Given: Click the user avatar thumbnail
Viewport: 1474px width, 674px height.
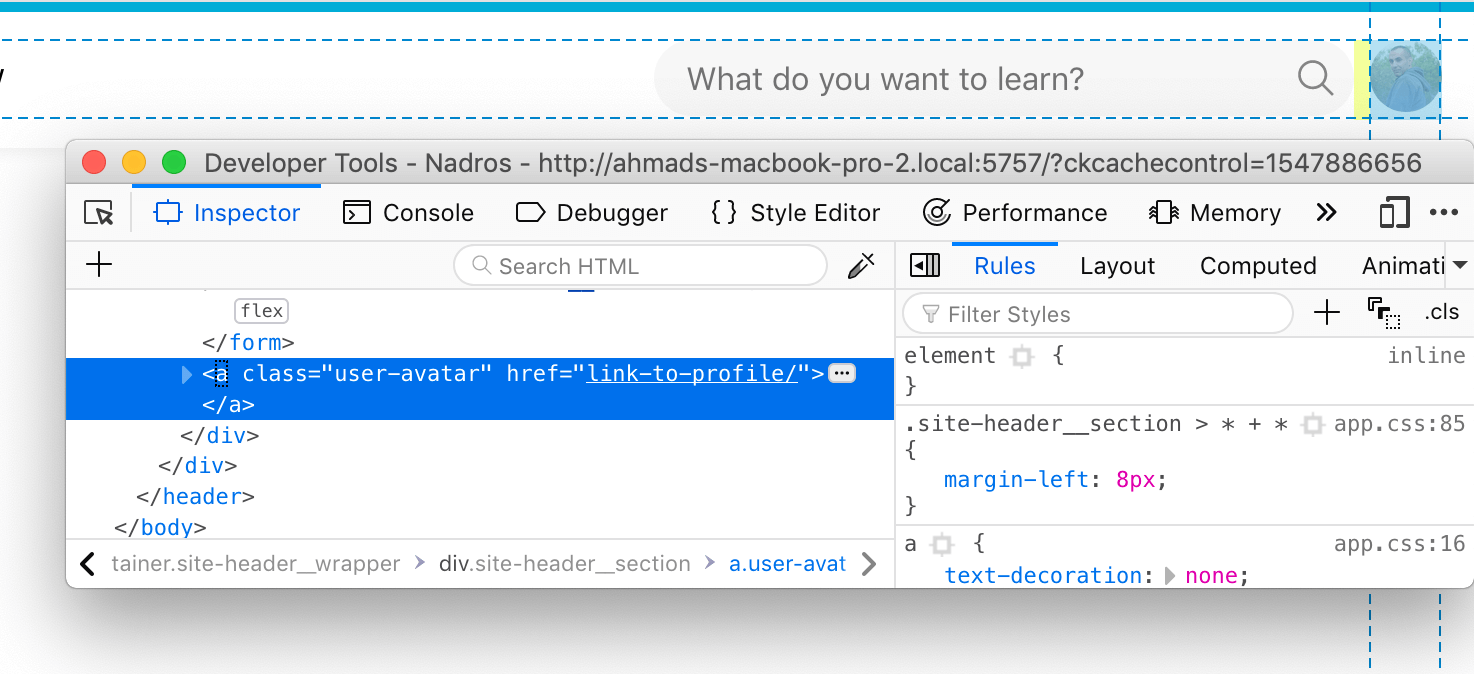Looking at the screenshot, I should coord(1405,78).
